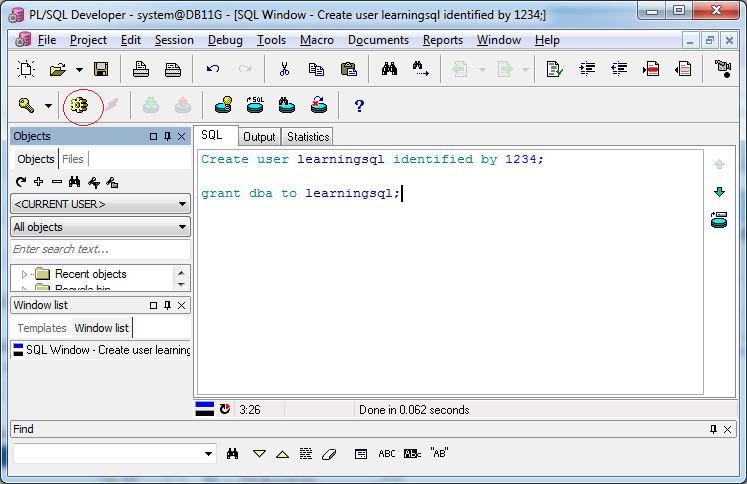
Task: Click the Comment selection icon
Action: [x=651, y=70]
